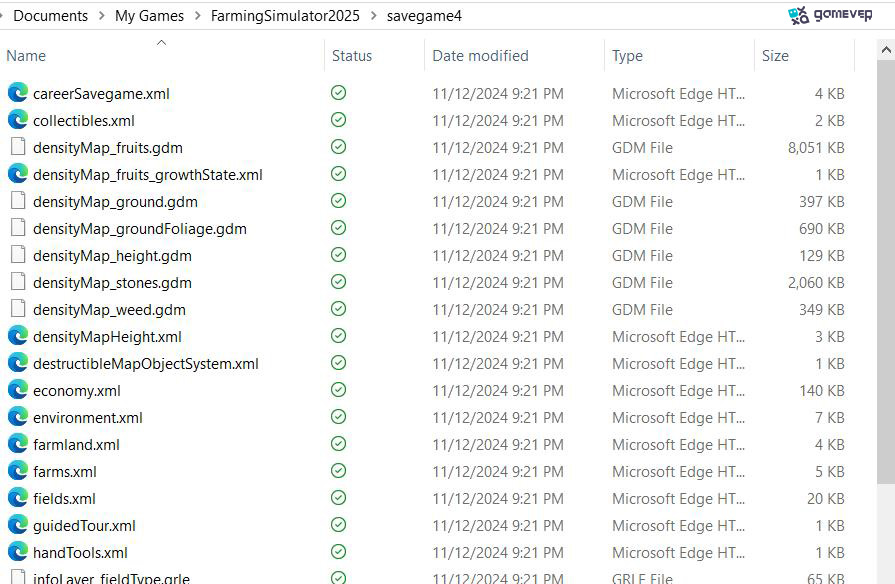
Task: Expand the chevron before savegame4 in path
Action: [373, 16]
